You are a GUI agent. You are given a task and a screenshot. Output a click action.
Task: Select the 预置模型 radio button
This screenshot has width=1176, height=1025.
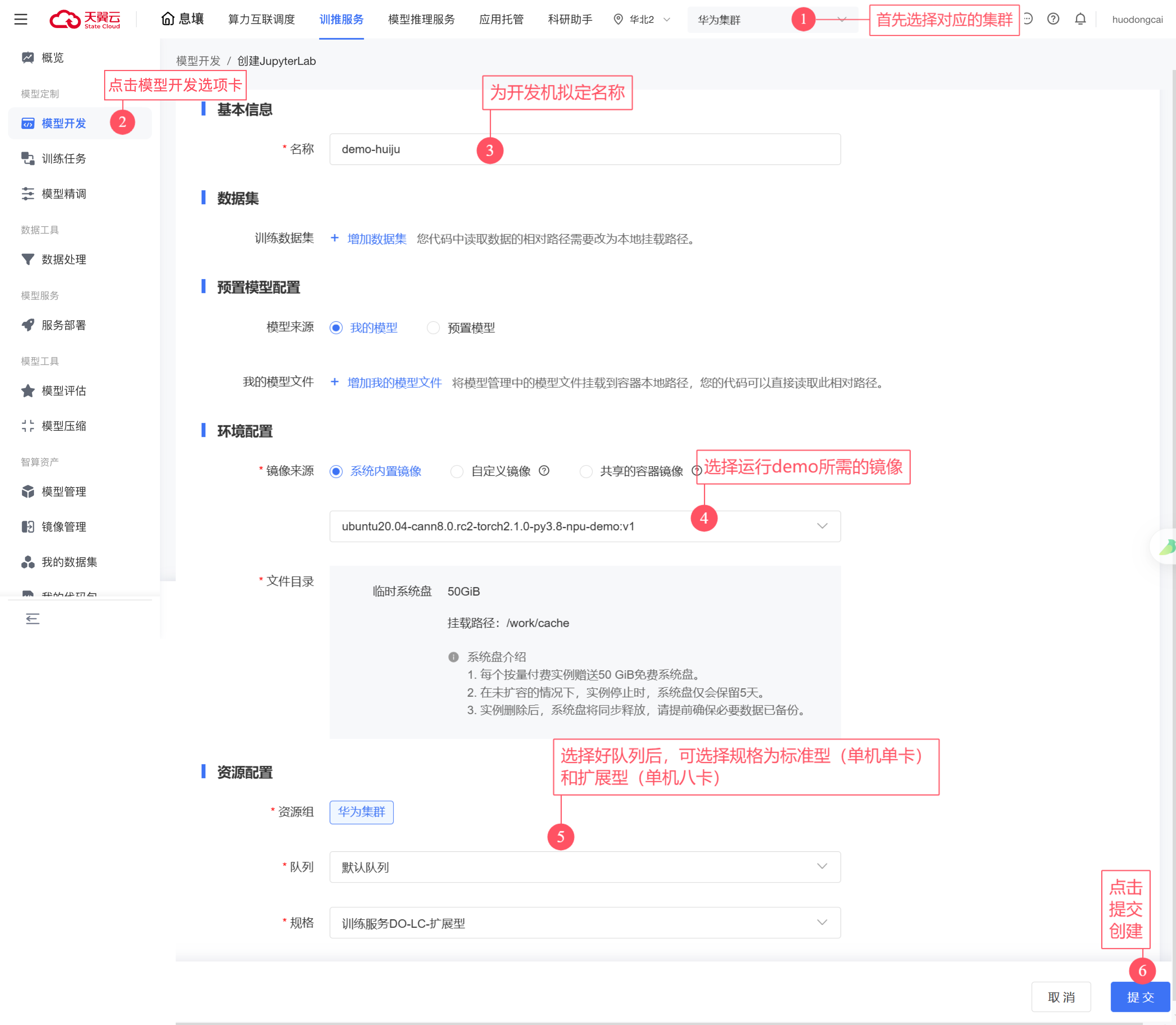[433, 328]
